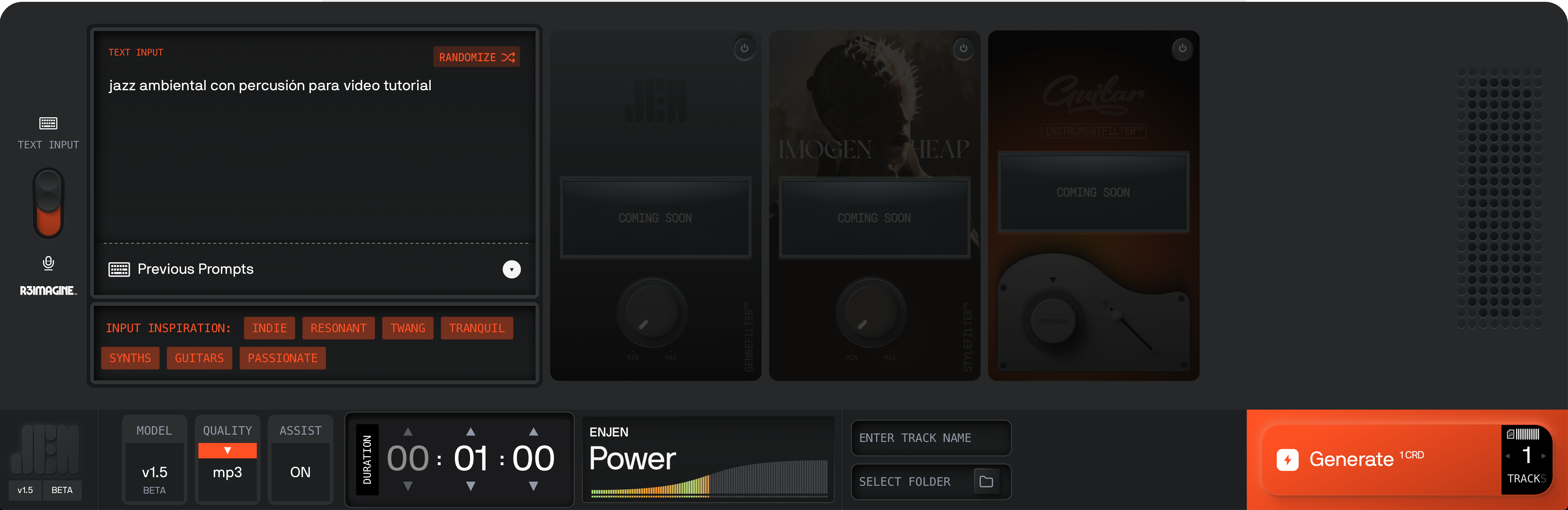Screen dimensions: 1568x510
Task: Increase the tracks count with right arrow
Action: tap(1544, 456)
